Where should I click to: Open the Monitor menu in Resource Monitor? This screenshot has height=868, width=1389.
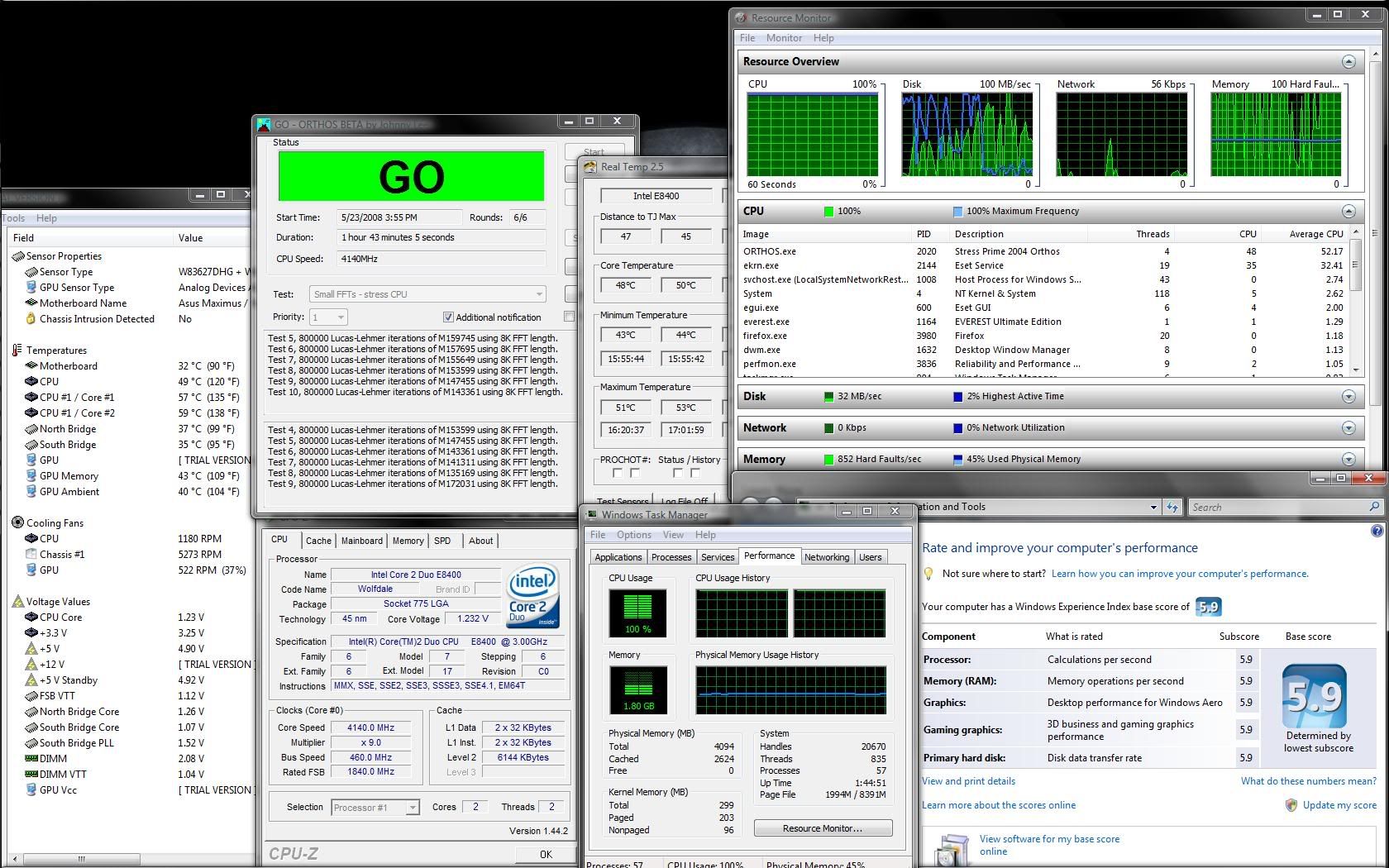click(x=784, y=38)
